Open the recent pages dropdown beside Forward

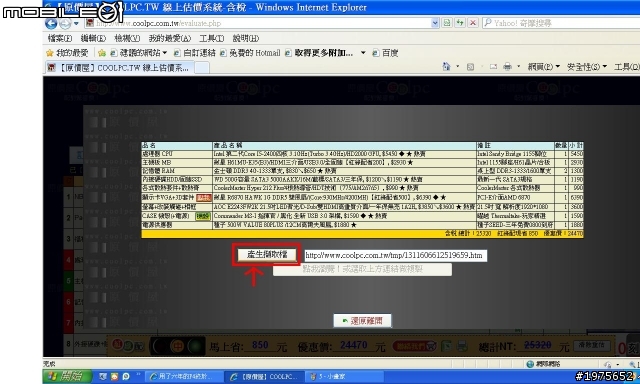click(76, 24)
